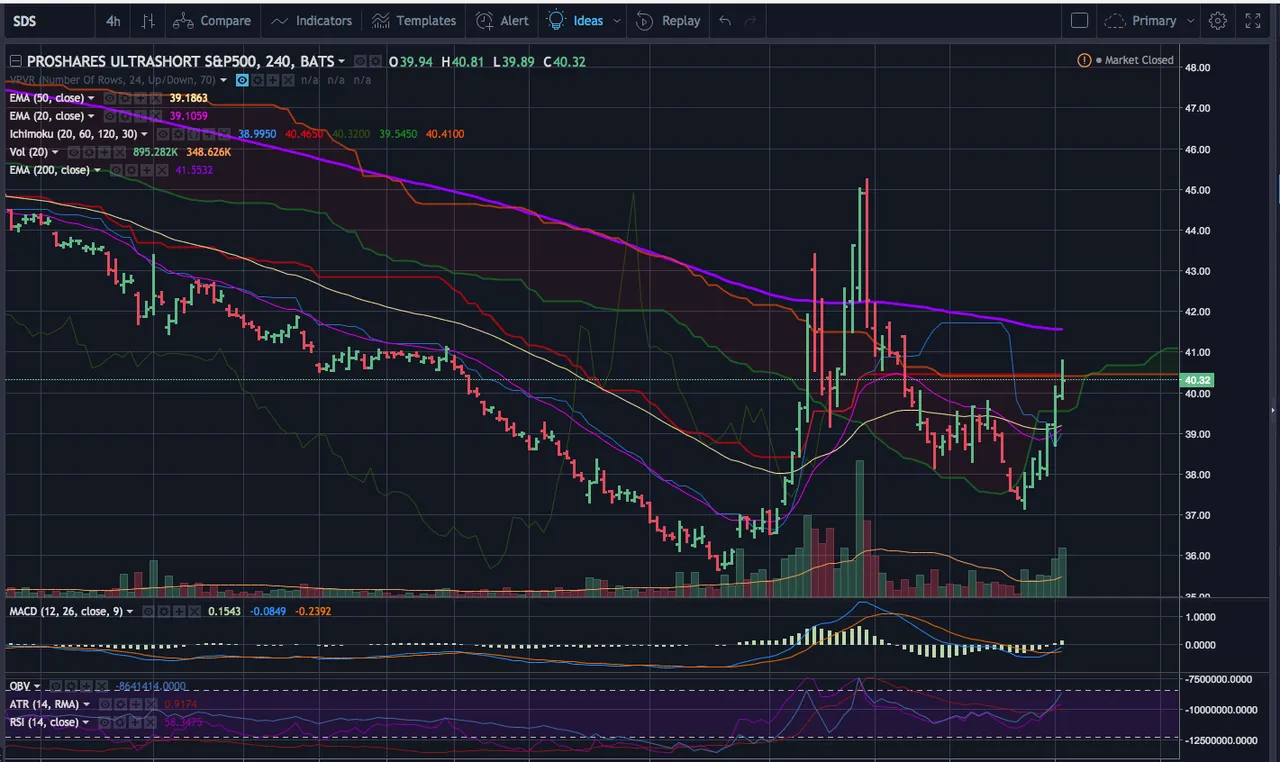Undo the last chart action

click(725, 21)
